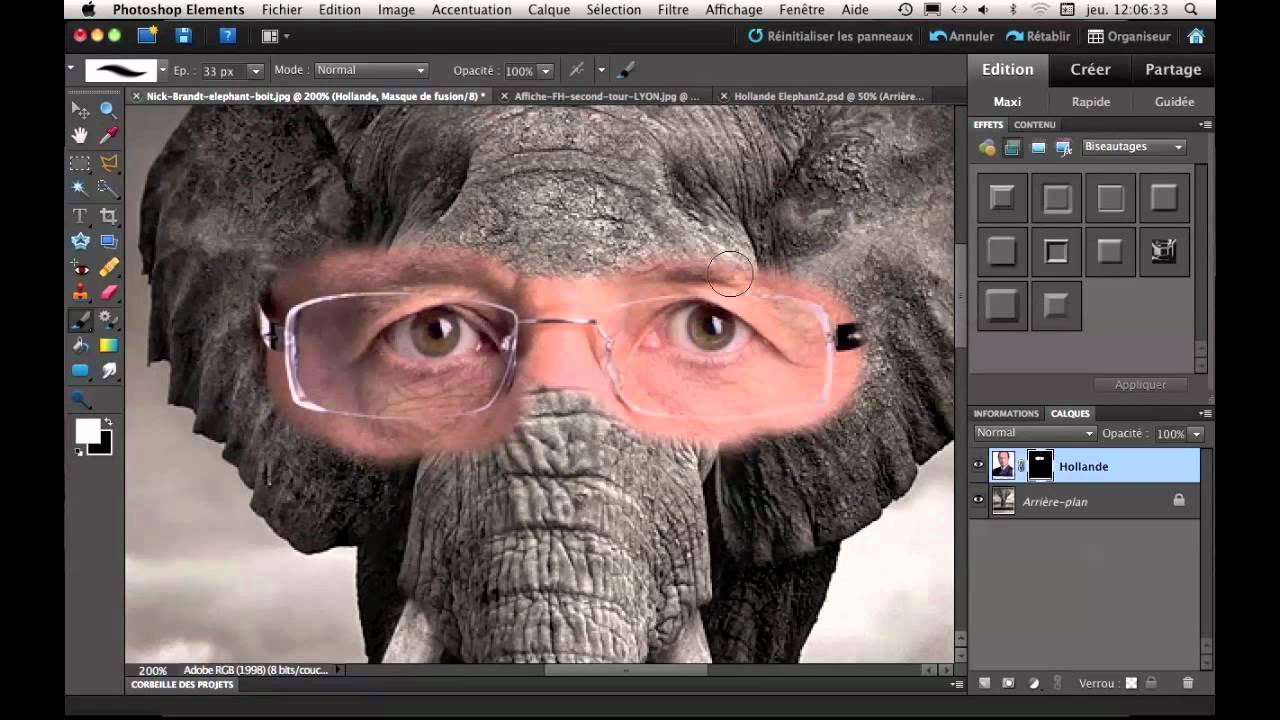Select the Crop tool

(x=108, y=215)
